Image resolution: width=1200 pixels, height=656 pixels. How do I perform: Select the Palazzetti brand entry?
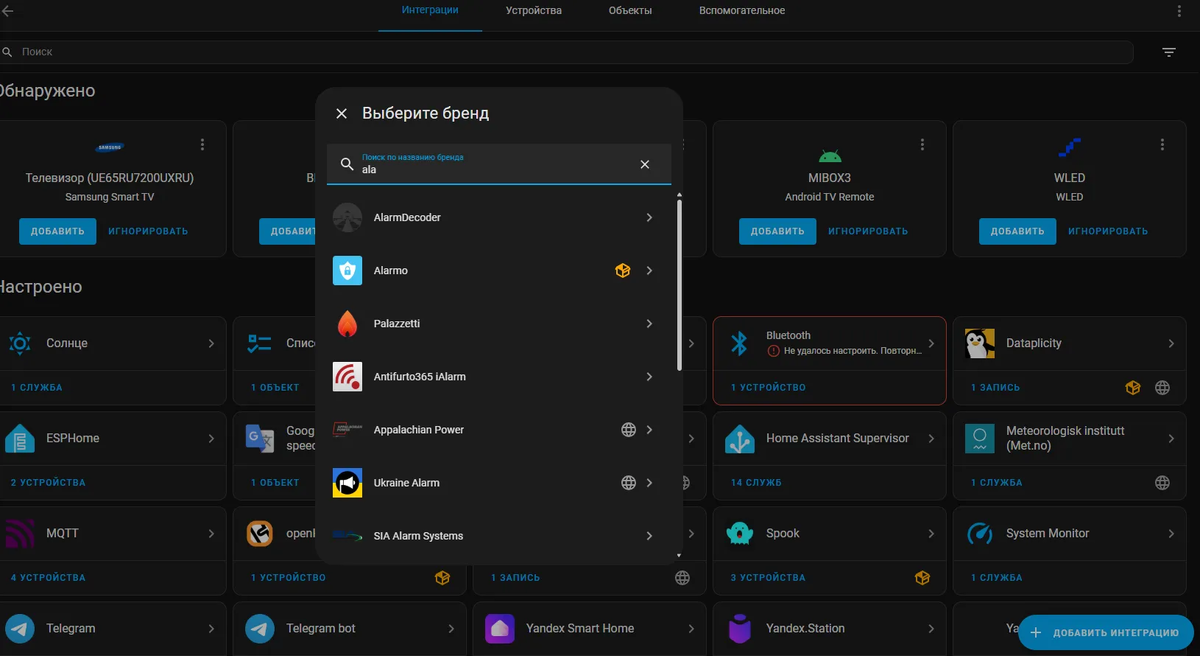pyautogui.click(x=499, y=323)
